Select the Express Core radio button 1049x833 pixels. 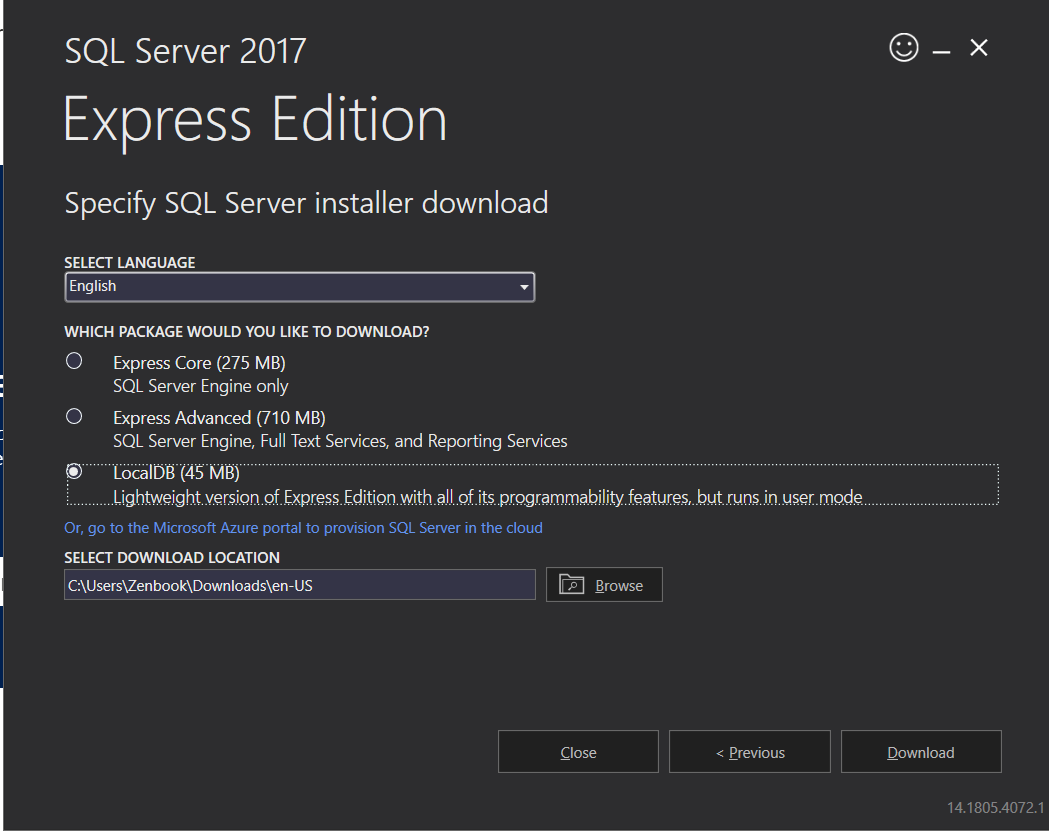pyautogui.click(x=74, y=361)
